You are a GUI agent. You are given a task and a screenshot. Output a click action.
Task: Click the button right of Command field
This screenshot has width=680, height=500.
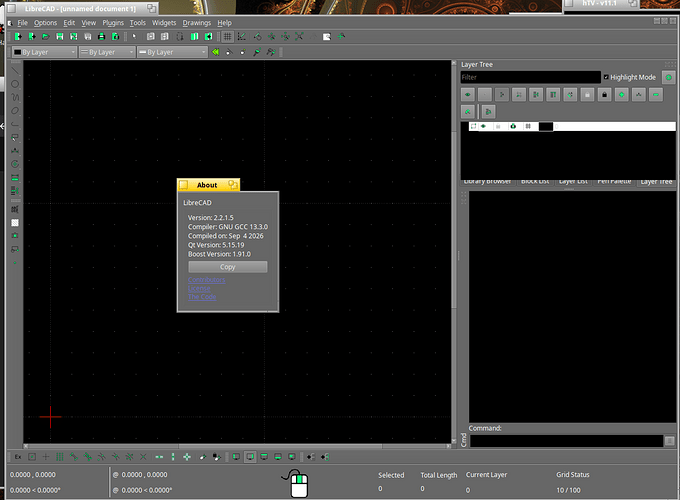(670, 441)
